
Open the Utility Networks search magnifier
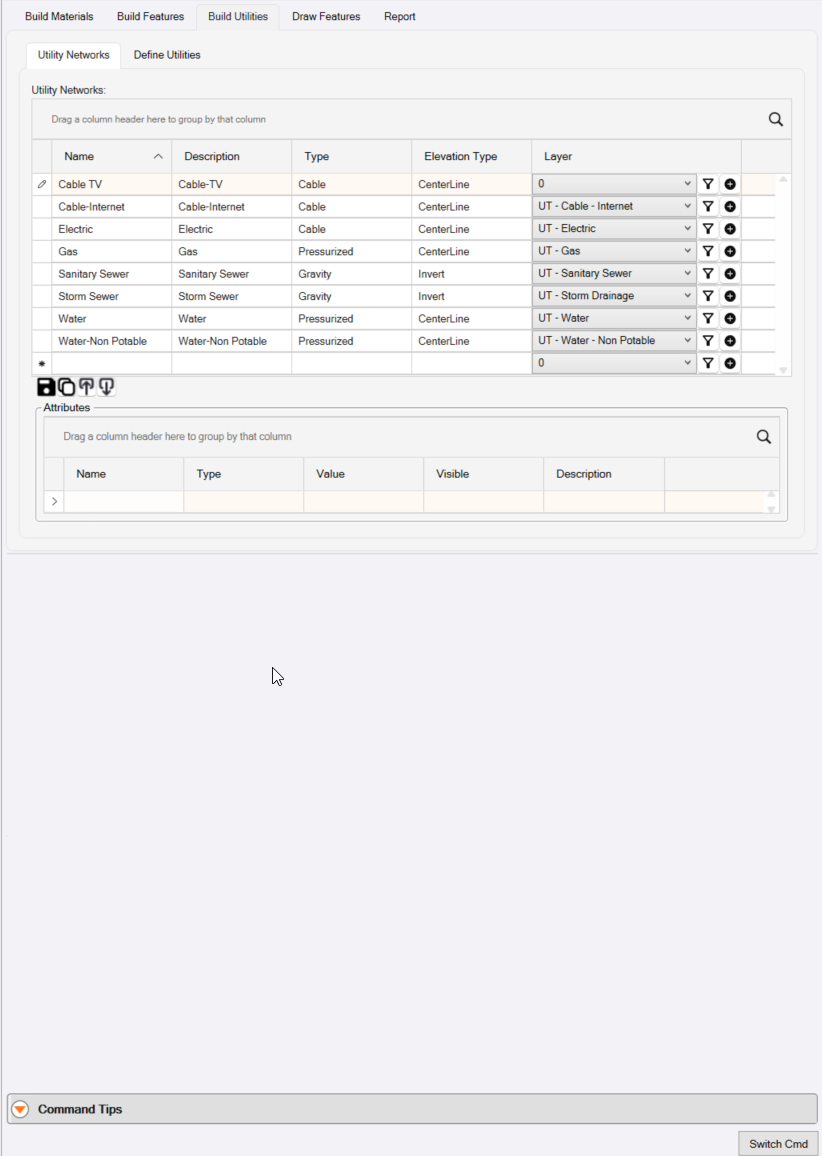point(776,119)
